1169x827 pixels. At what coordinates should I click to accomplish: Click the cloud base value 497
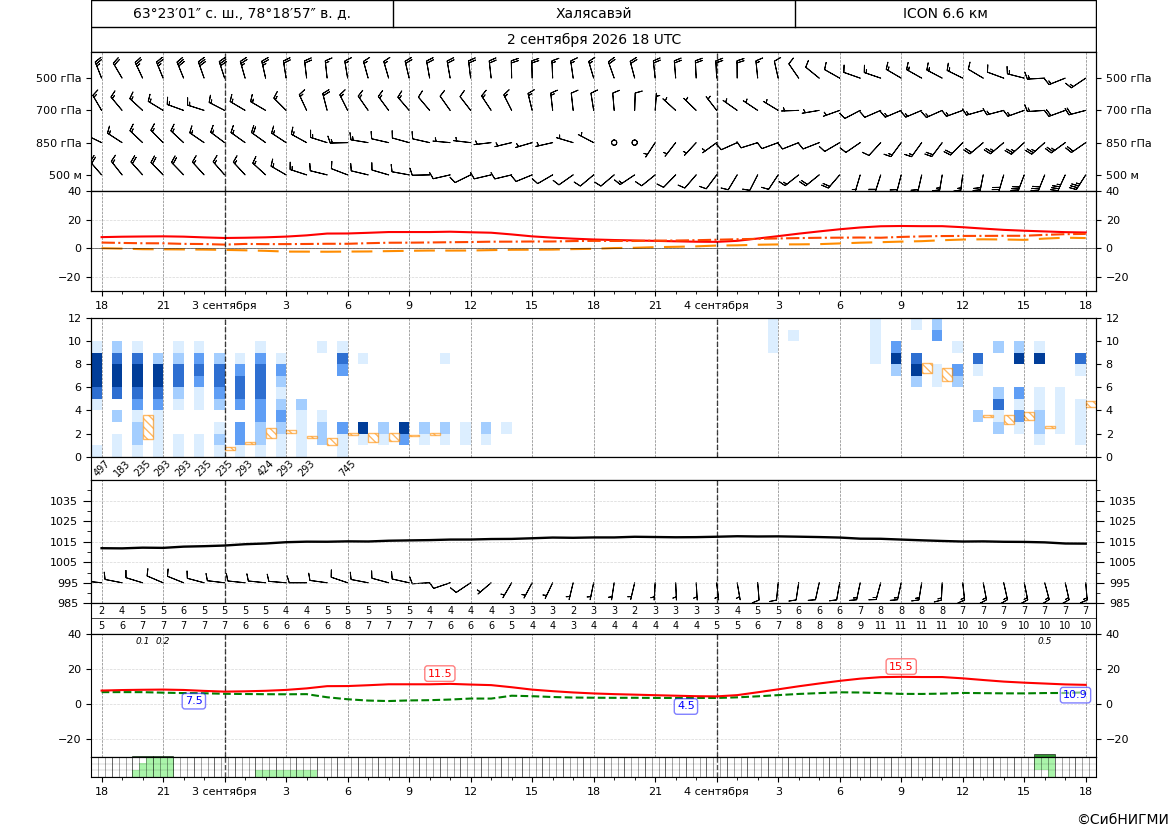coord(101,468)
